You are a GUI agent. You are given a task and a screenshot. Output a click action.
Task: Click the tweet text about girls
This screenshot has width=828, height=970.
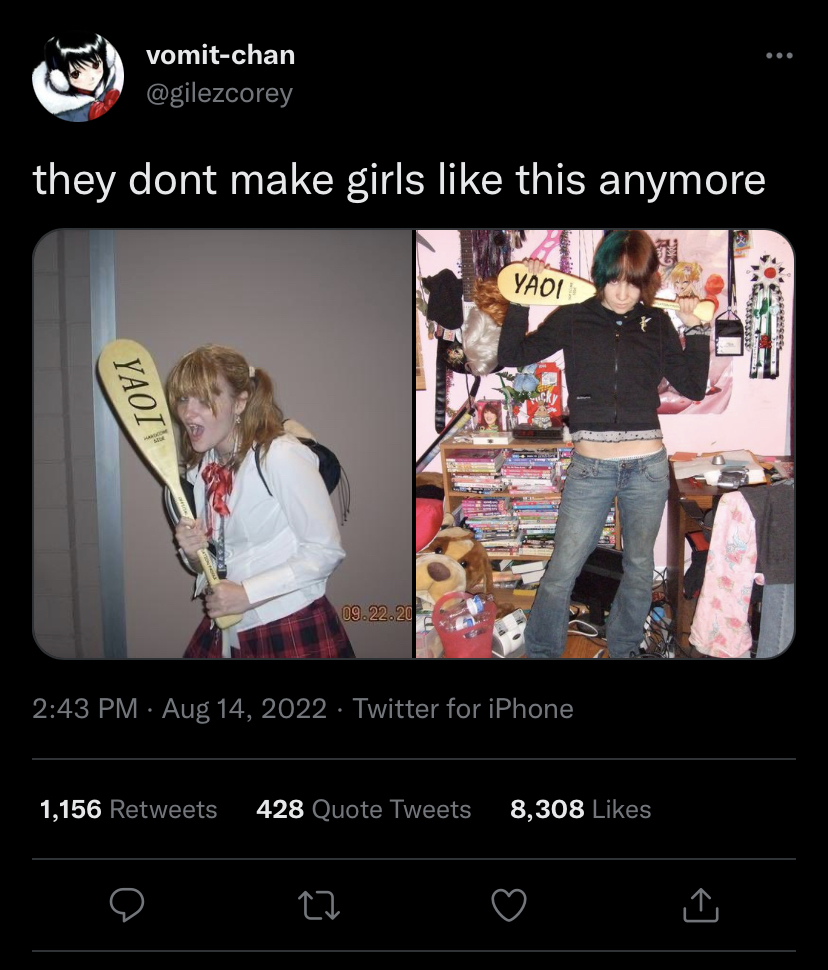(399, 180)
